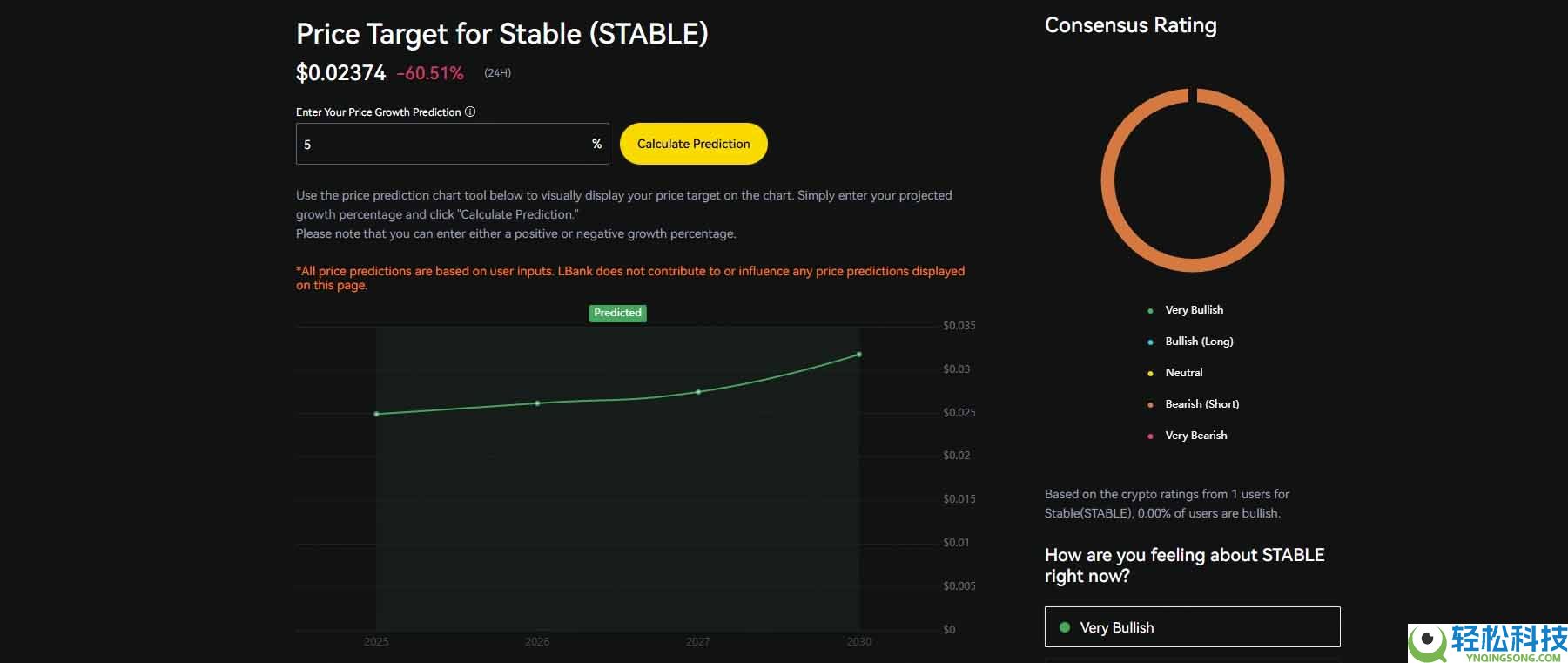Click the green dot inside the Very Bullish option box
This screenshot has height=663, width=1568.
pos(1064,626)
